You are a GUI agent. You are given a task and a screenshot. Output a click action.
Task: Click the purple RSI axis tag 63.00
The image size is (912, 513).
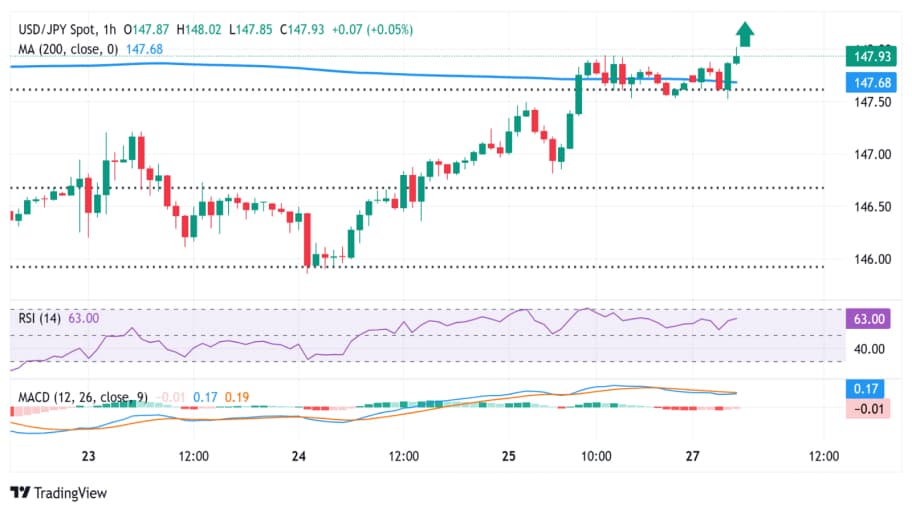pos(868,319)
